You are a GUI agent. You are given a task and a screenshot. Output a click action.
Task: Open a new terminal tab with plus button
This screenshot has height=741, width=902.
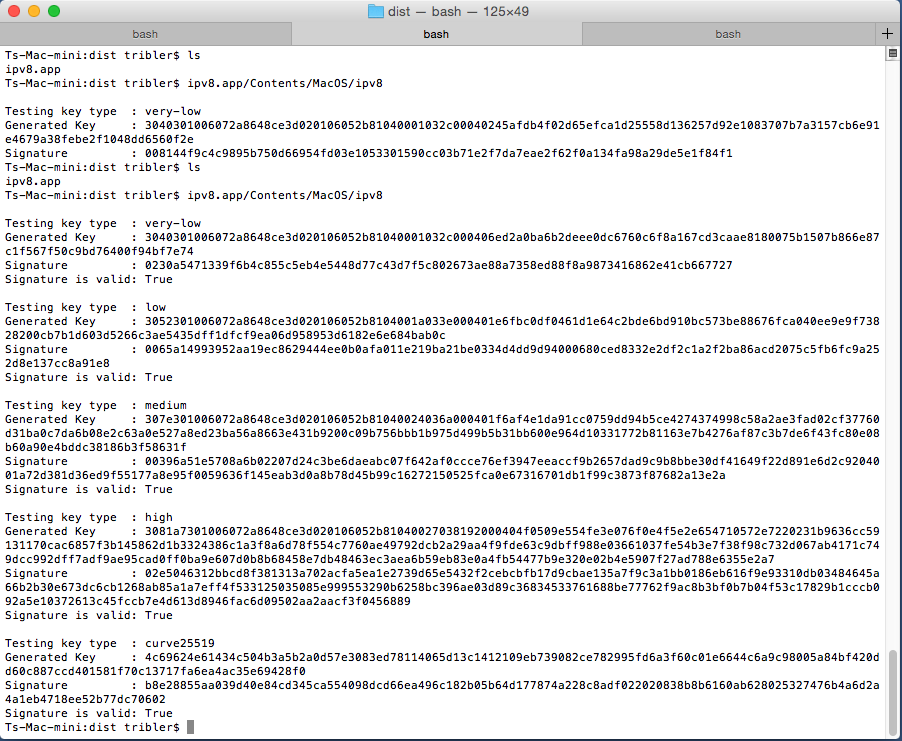(887, 34)
